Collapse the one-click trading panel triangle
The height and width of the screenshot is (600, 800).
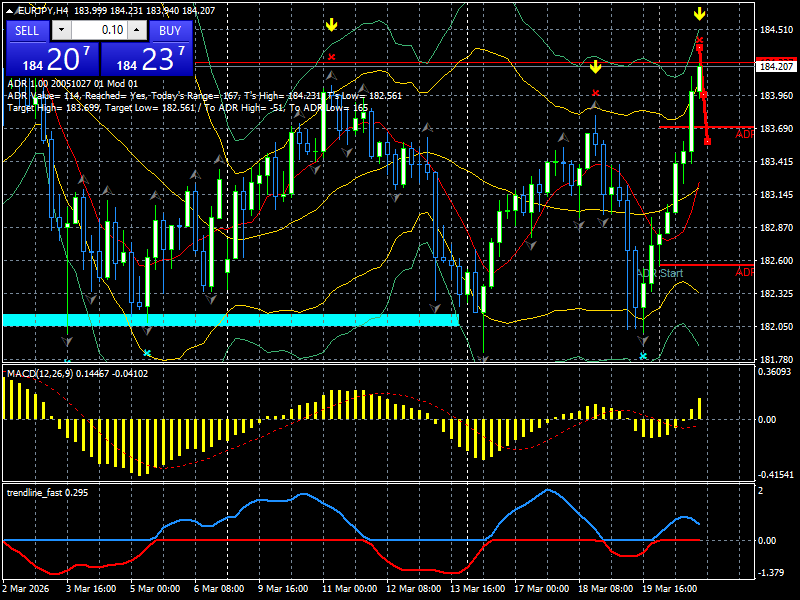(x=10, y=10)
